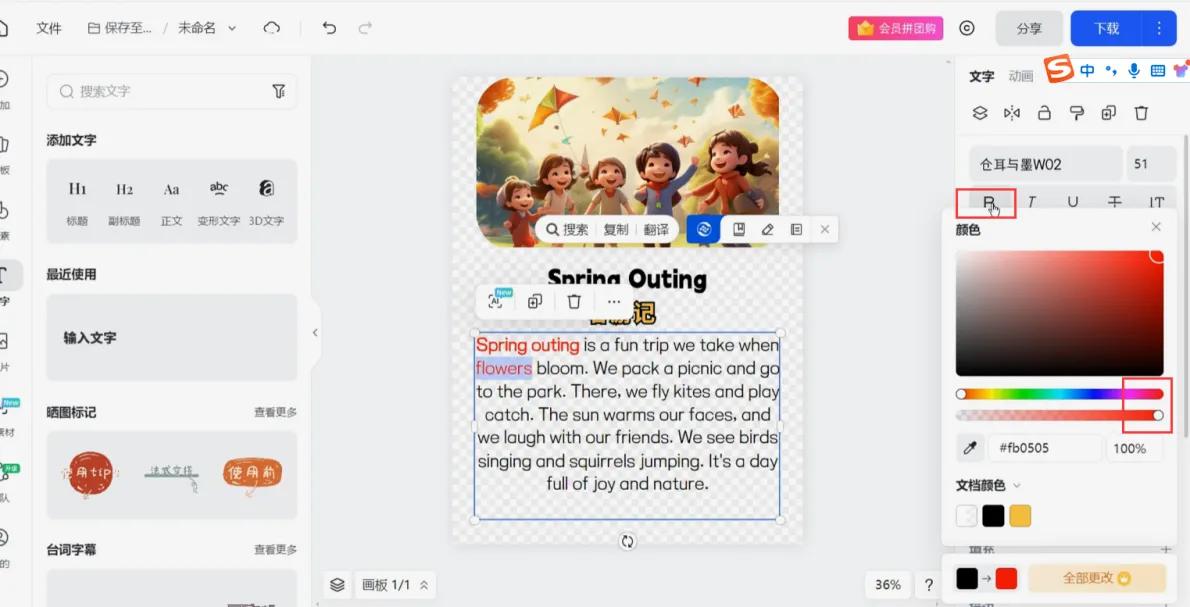
Task: Delete element using right panel trash icon
Action: point(1141,113)
